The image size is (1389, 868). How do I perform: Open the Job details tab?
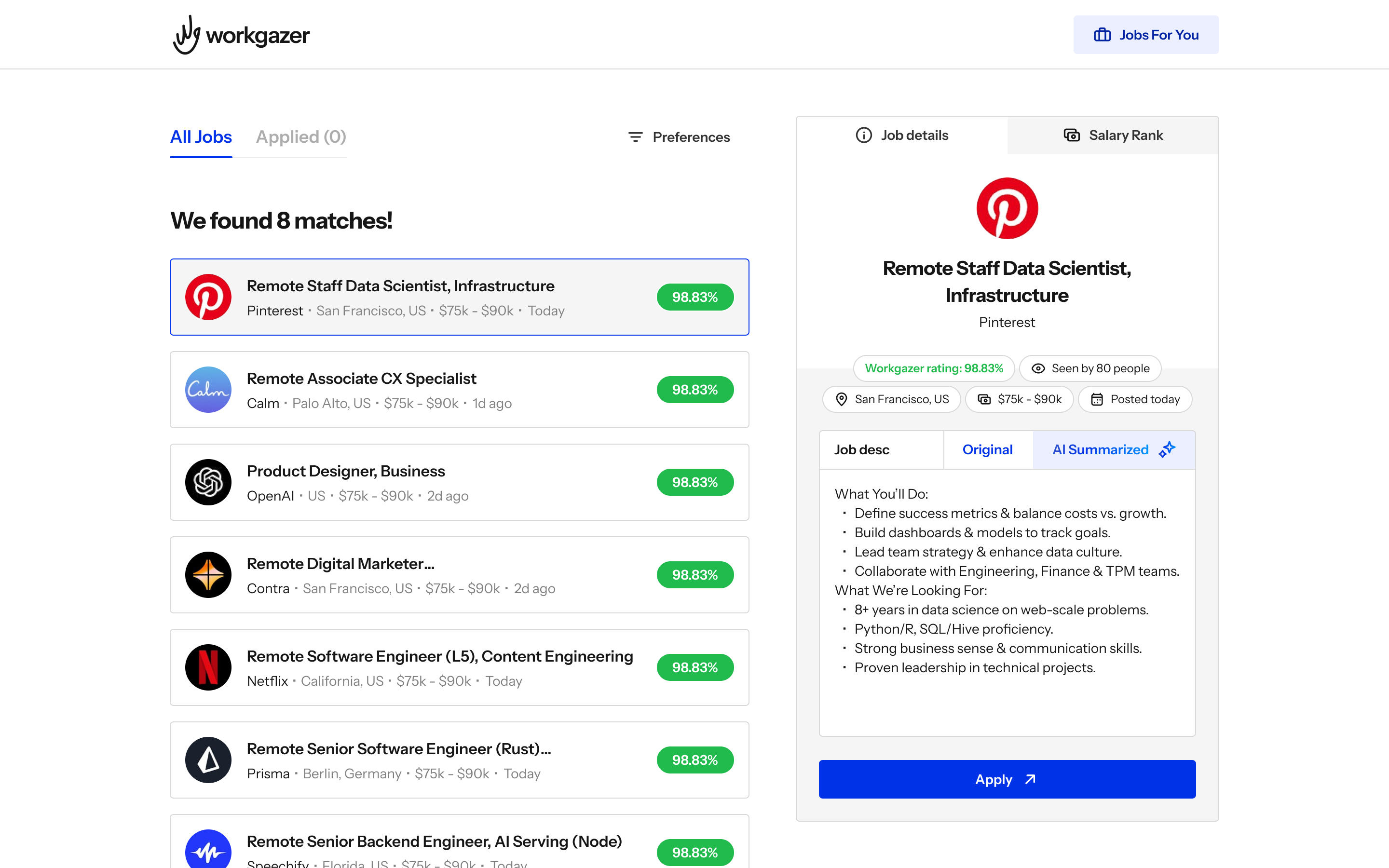tap(902, 136)
